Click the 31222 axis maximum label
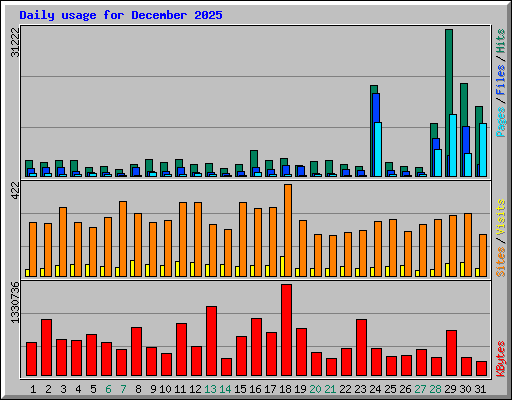512x400 pixels. pyautogui.click(x=15, y=42)
